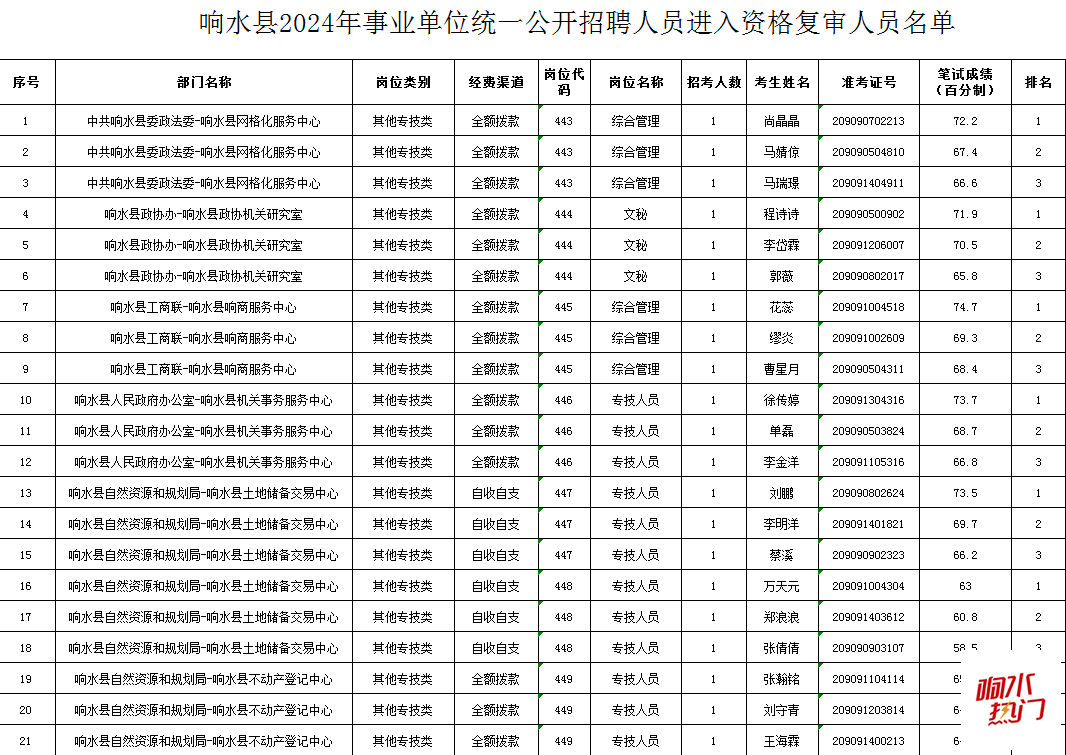
Task: Select score cell 60.8
Action: pos(965,618)
